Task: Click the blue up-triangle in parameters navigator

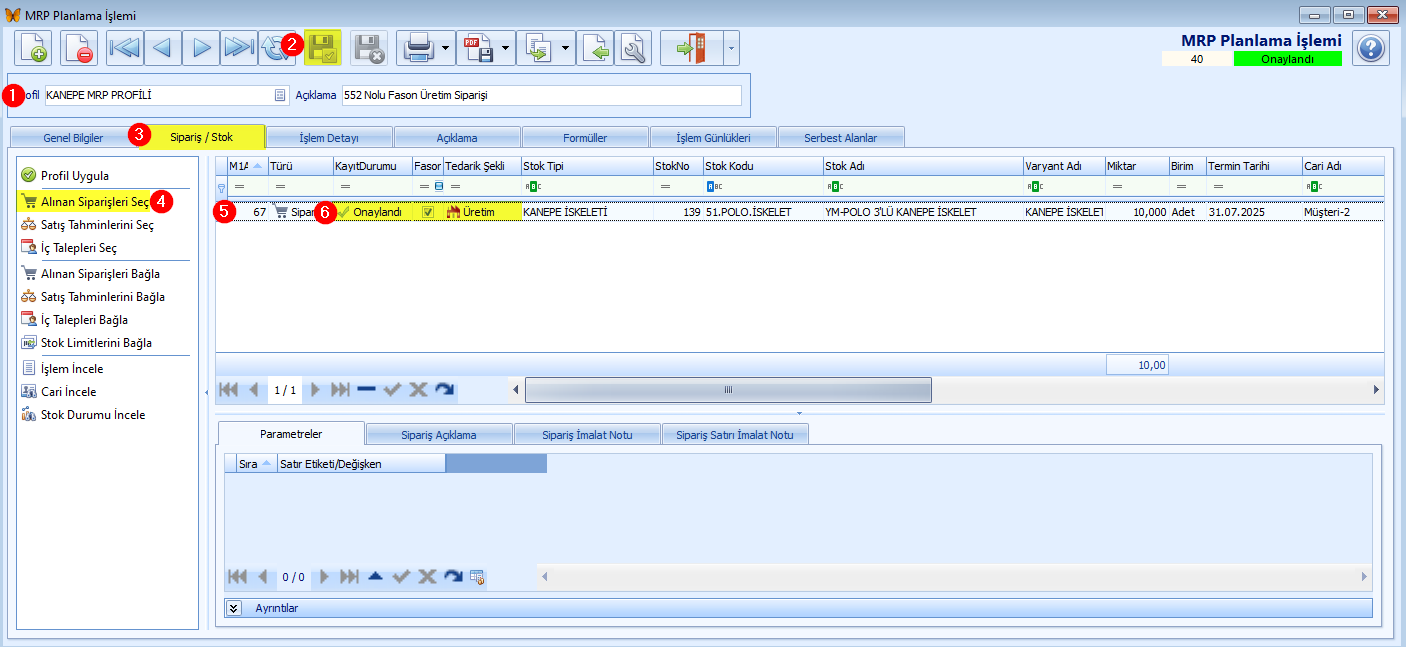Action: pos(376,576)
